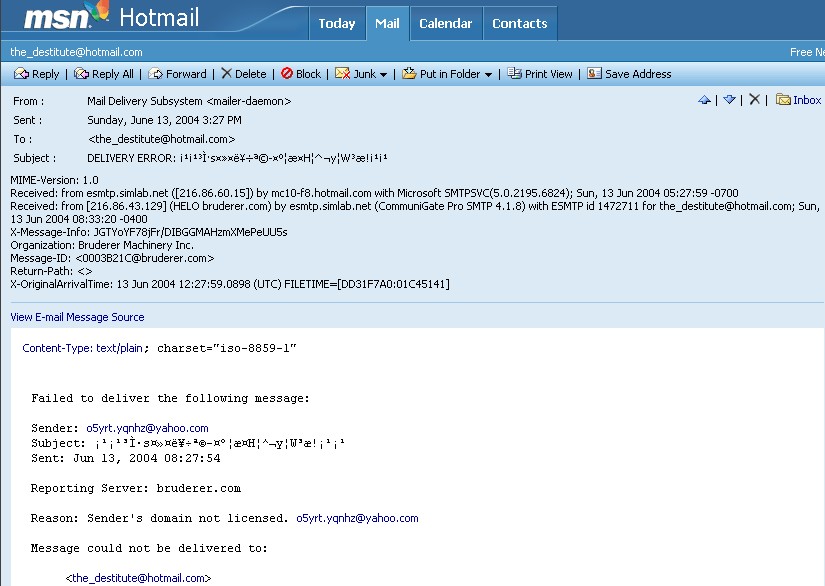The height and width of the screenshot is (586, 825).
Task: Save sender address via Save Address icon
Action: coord(594,74)
